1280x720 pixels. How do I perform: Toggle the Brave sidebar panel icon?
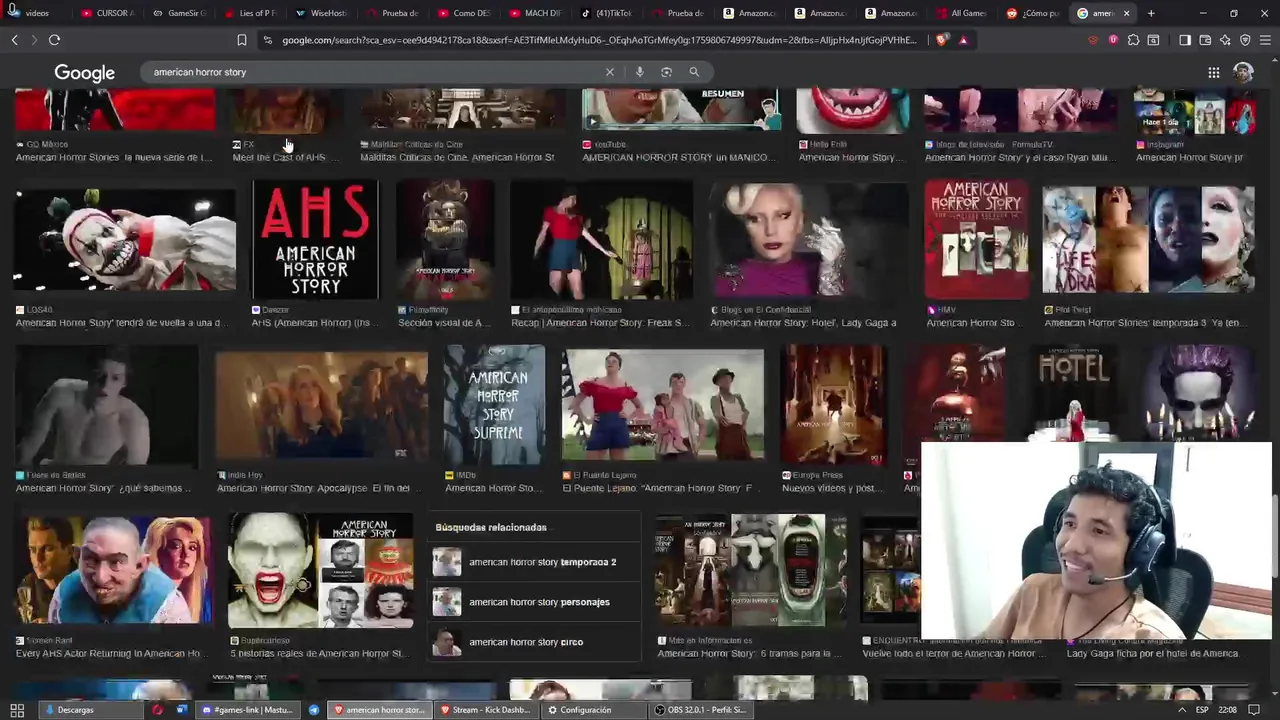click(x=1185, y=40)
